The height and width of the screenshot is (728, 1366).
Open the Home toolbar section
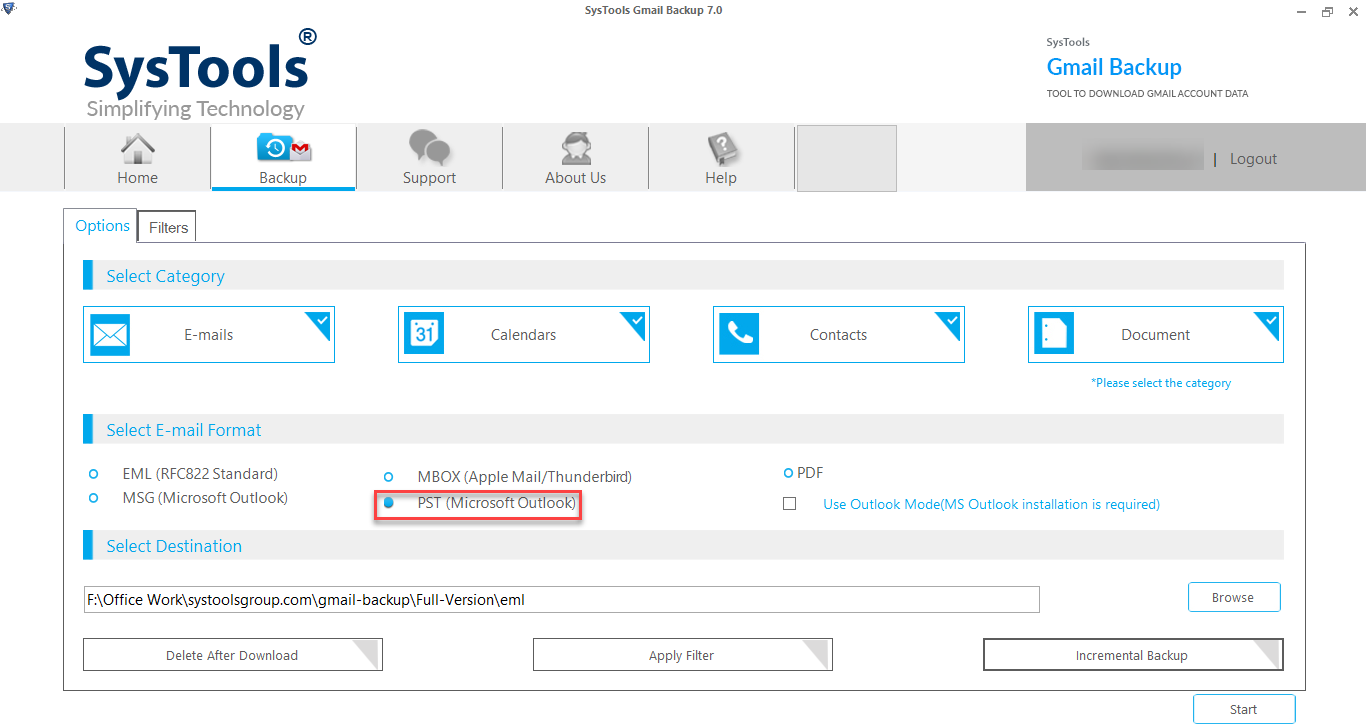(138, 158)
